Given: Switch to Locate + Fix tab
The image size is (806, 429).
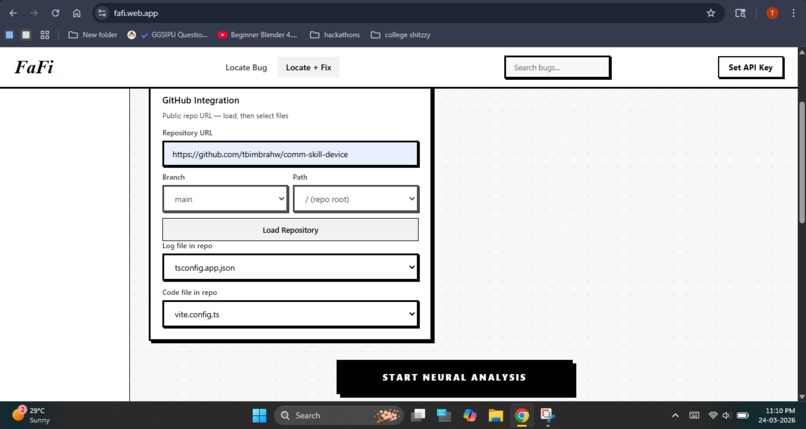Looking at the screenshot, I should (308, 67).
